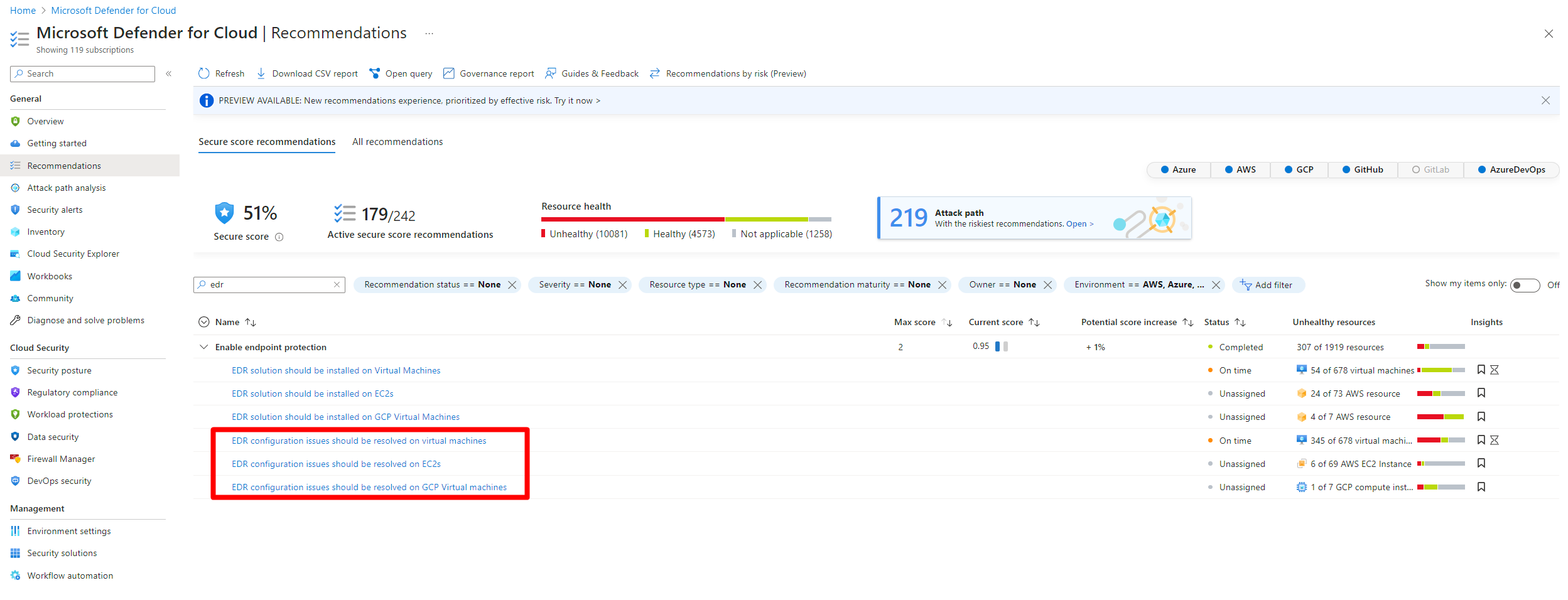The height and width of the screenshot is (600, 1568).
Task: Collapse the sidebar with double-chevron icon
Action: point(169,74)
